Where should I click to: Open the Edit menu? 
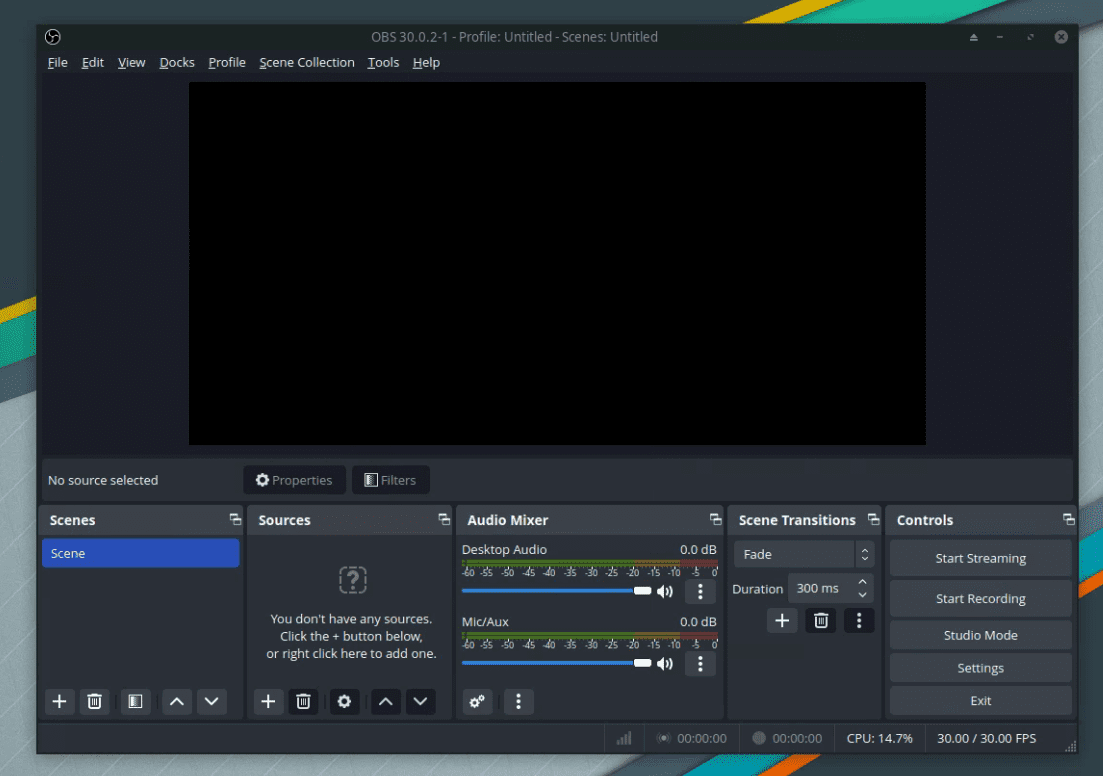click(x=93, y=63)
